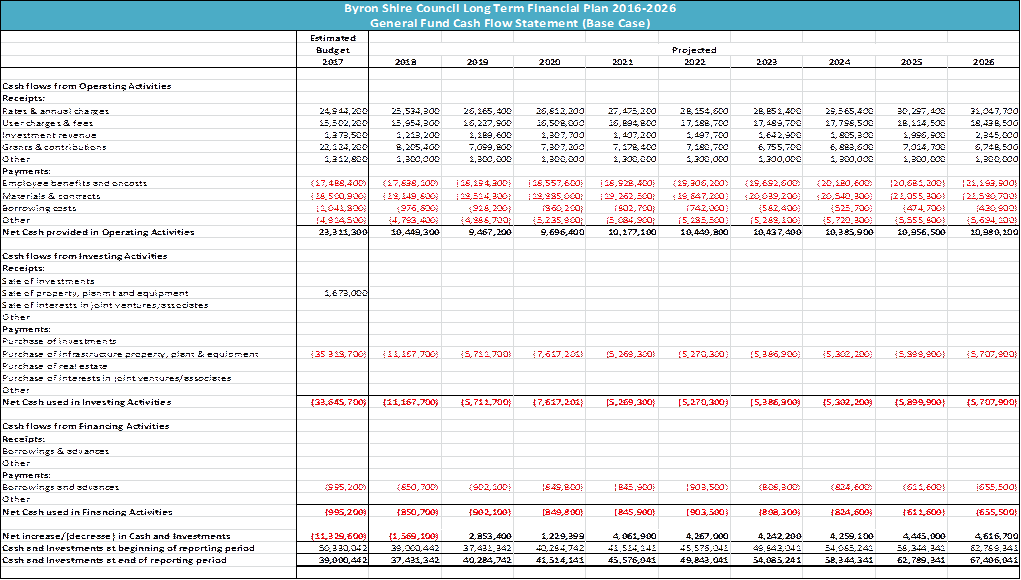Click 'Sale of interests in joint ventures/associates' label
1021x580 pixels.
[x=105, y=305]
